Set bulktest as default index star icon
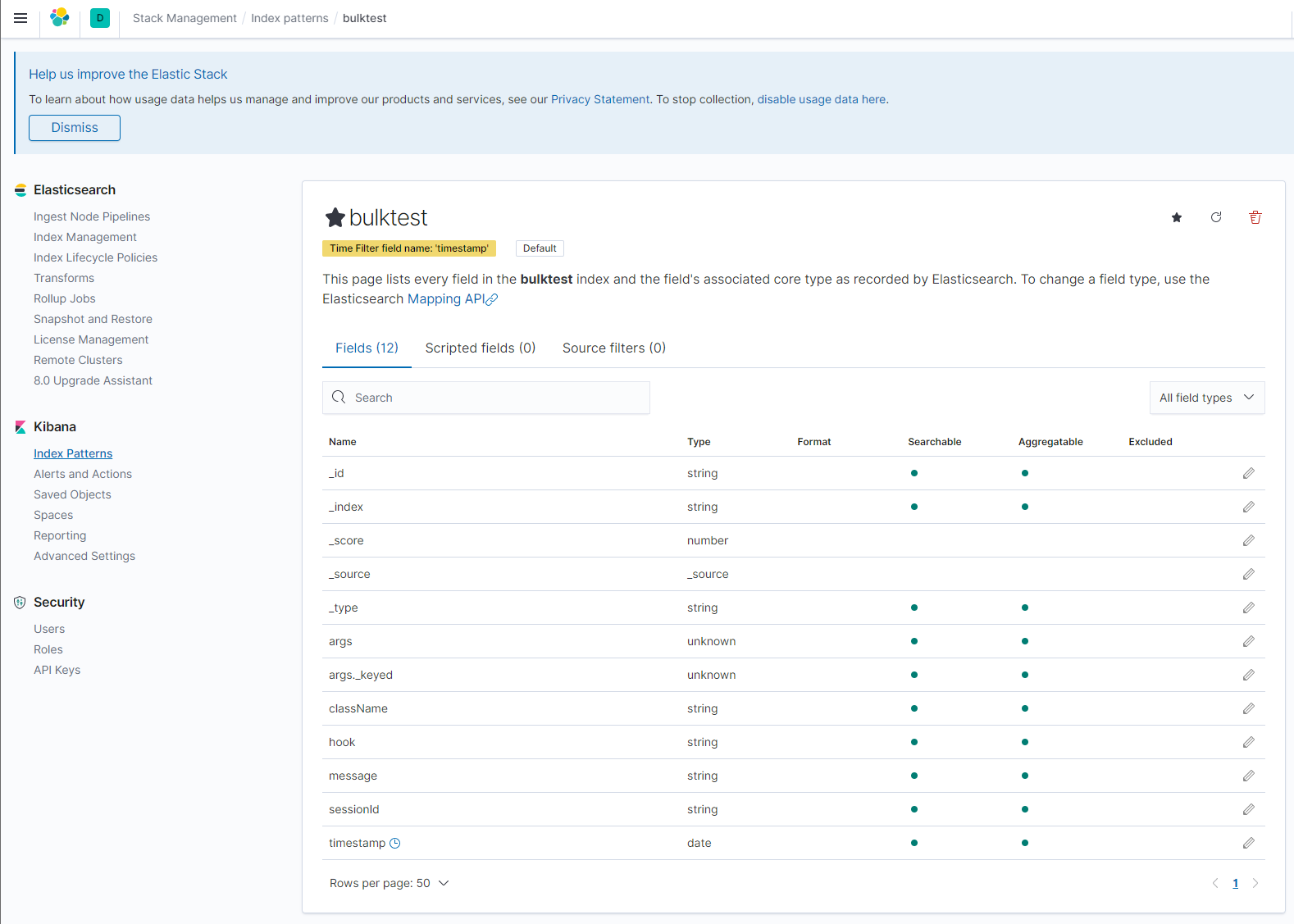 click(x=1177, y=217)
